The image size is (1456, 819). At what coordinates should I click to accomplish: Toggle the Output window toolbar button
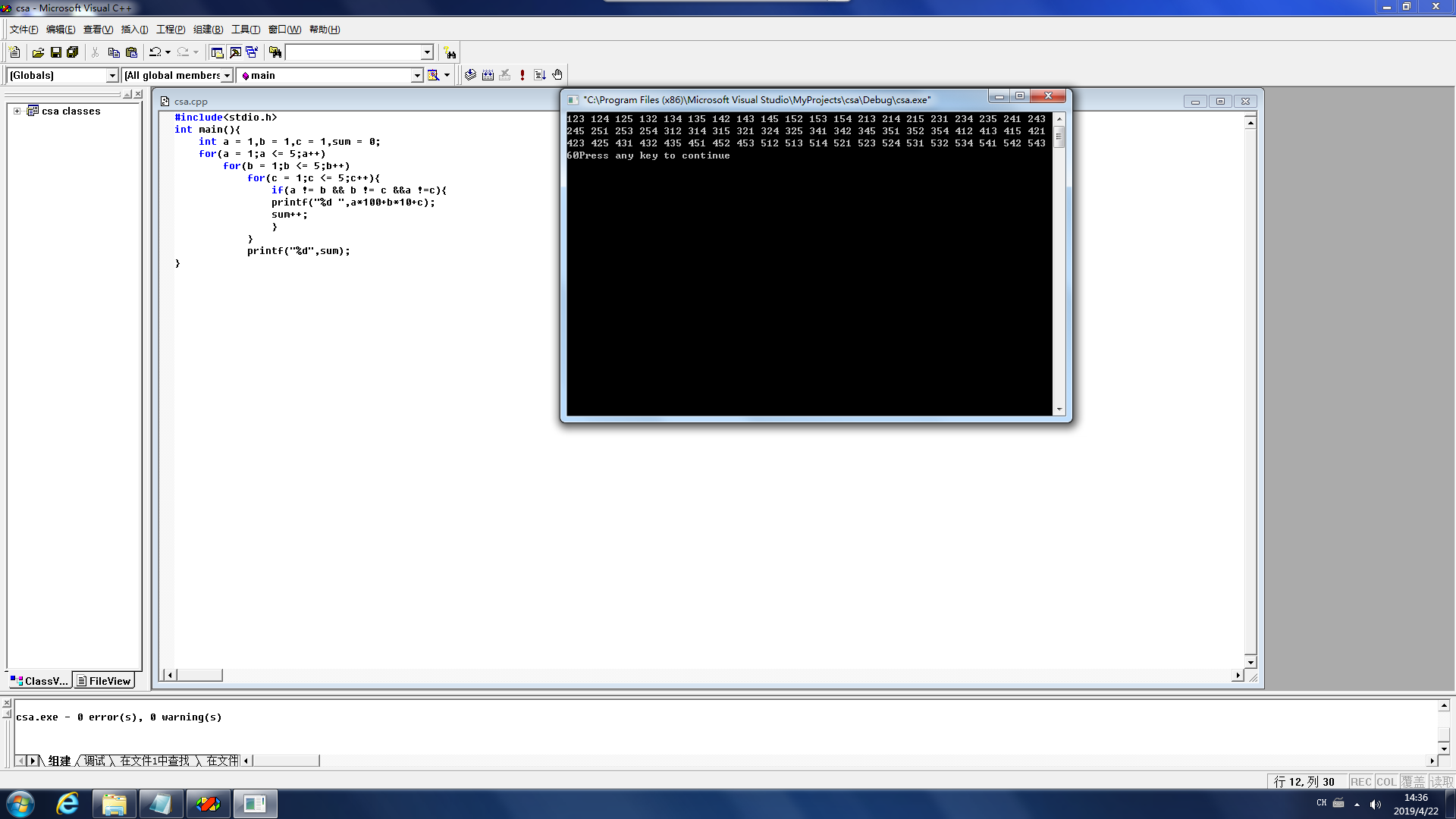235,52
